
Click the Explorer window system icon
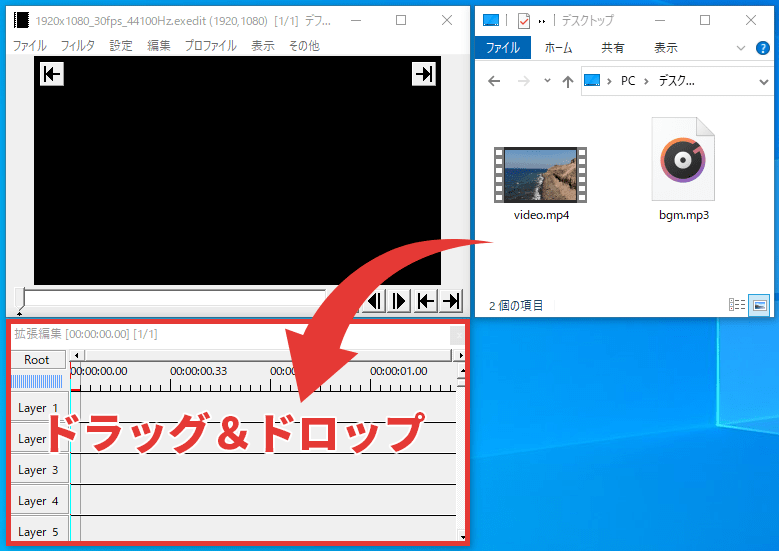coord(491,20)
